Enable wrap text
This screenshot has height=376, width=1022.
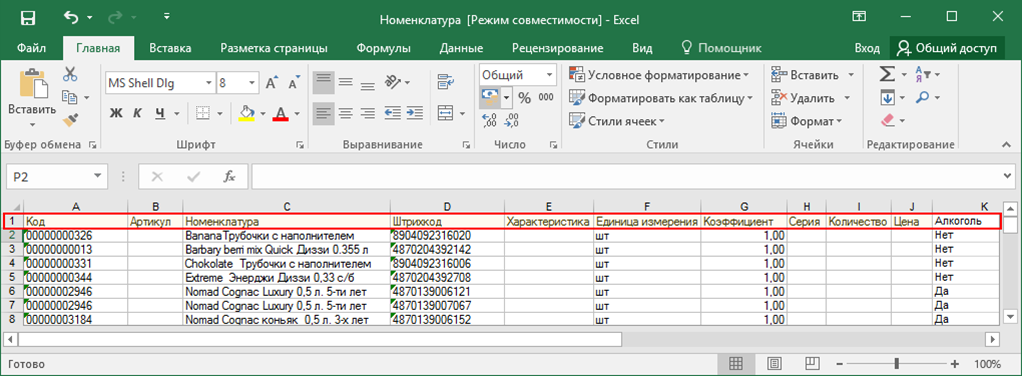pyautogui.click(x=446, y=82)
